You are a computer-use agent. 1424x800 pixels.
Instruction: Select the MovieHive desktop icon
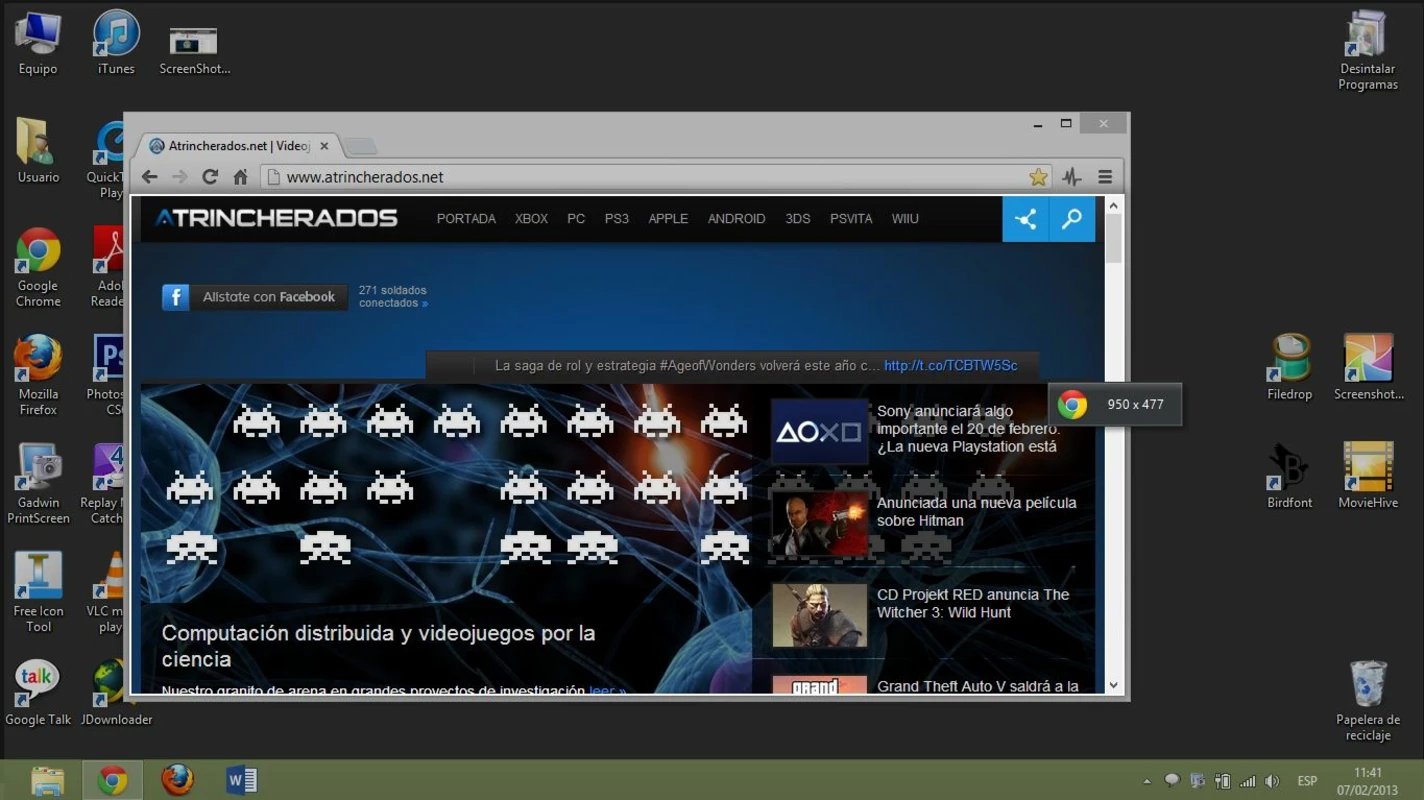pyautogui.click(x=1368, y=476)
